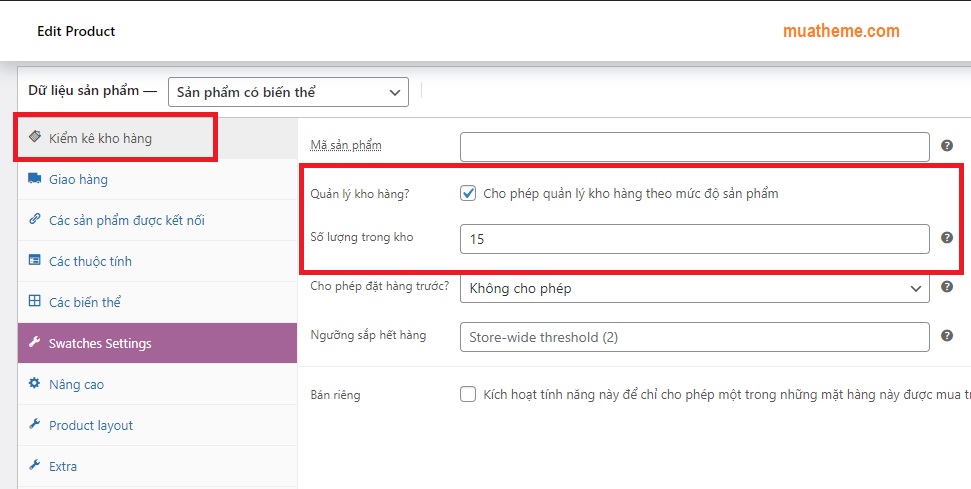
Task: Click help icon beside Ngưỡng sắp hết hàng
Action: tap(947, 337)
